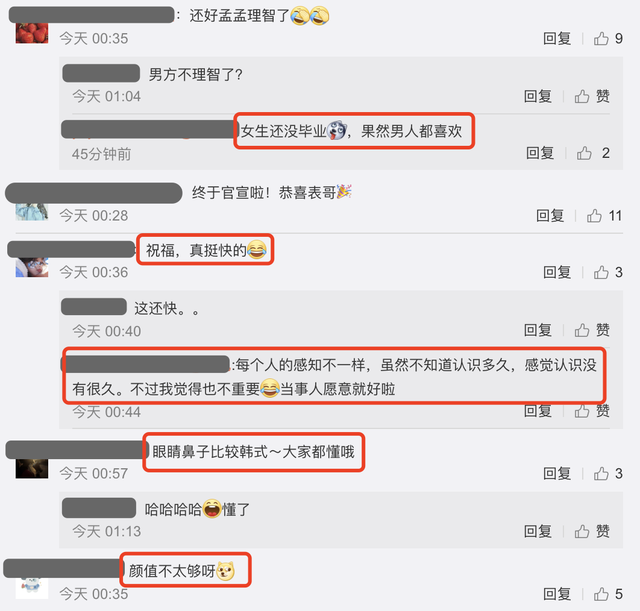Screen dimensions: 640x611
Task: Open the strawberry avatar profile
Action: pyautogui.click(x=32, y=33)
